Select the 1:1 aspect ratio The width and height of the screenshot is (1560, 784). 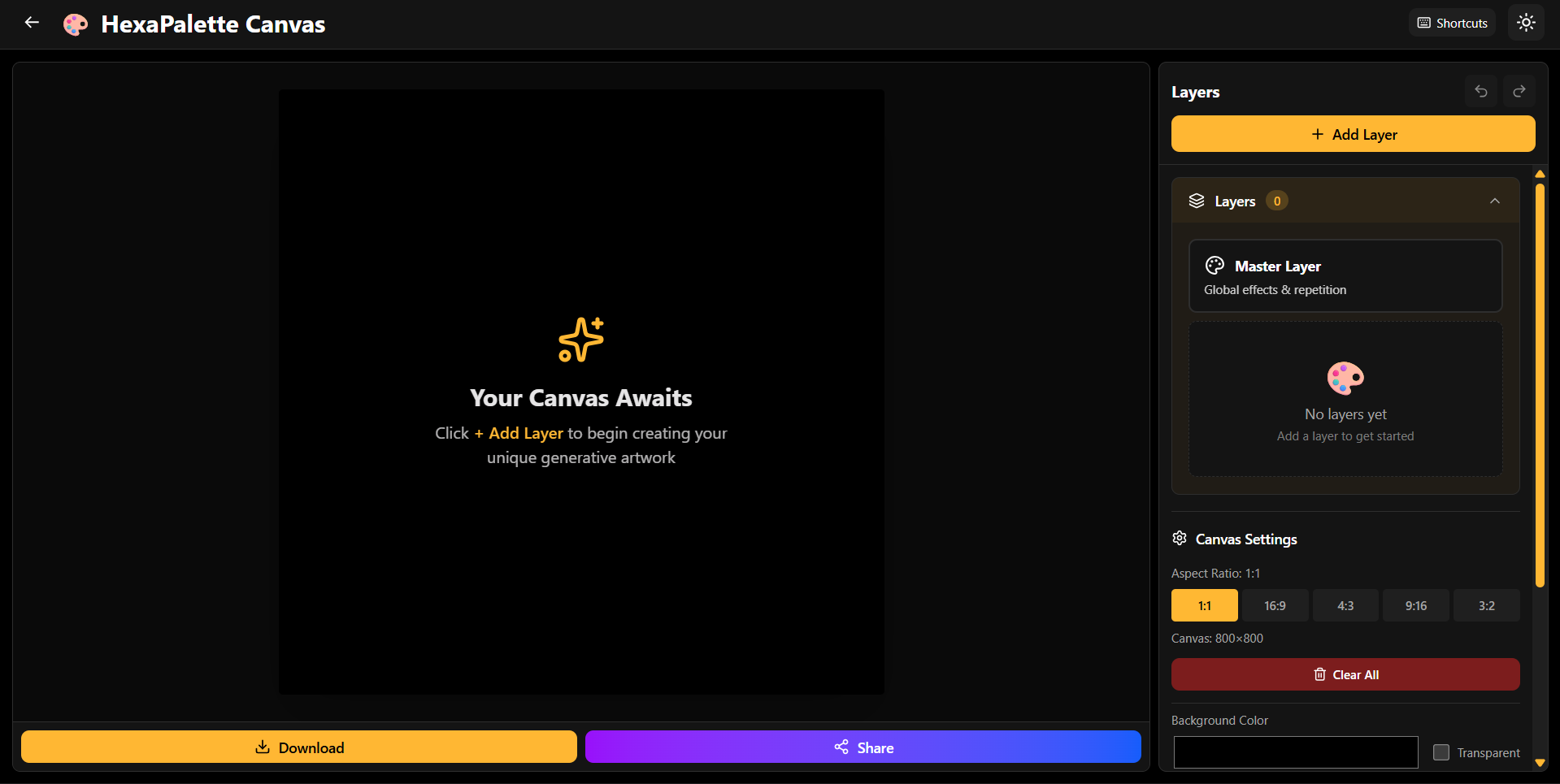pyautogui.click(x=1204, y=605)
